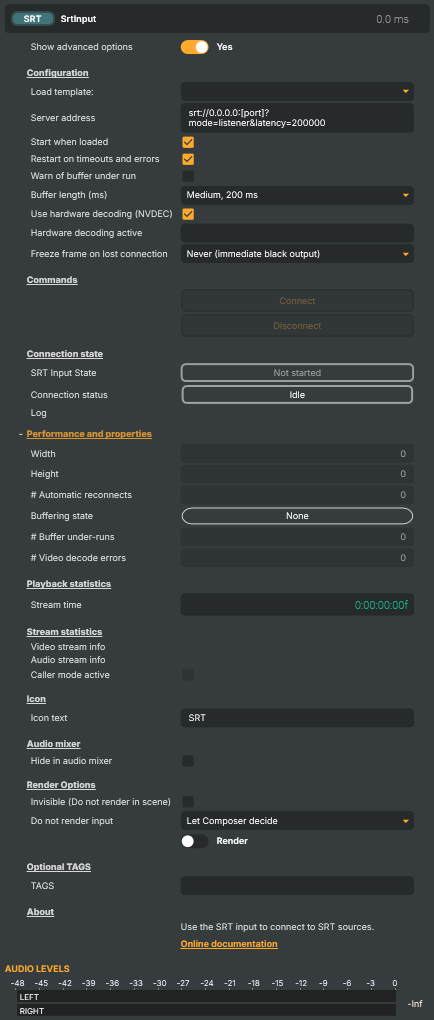Click the Height value field
Screen dimensions: 434x1020
click(x=297, y=474)
